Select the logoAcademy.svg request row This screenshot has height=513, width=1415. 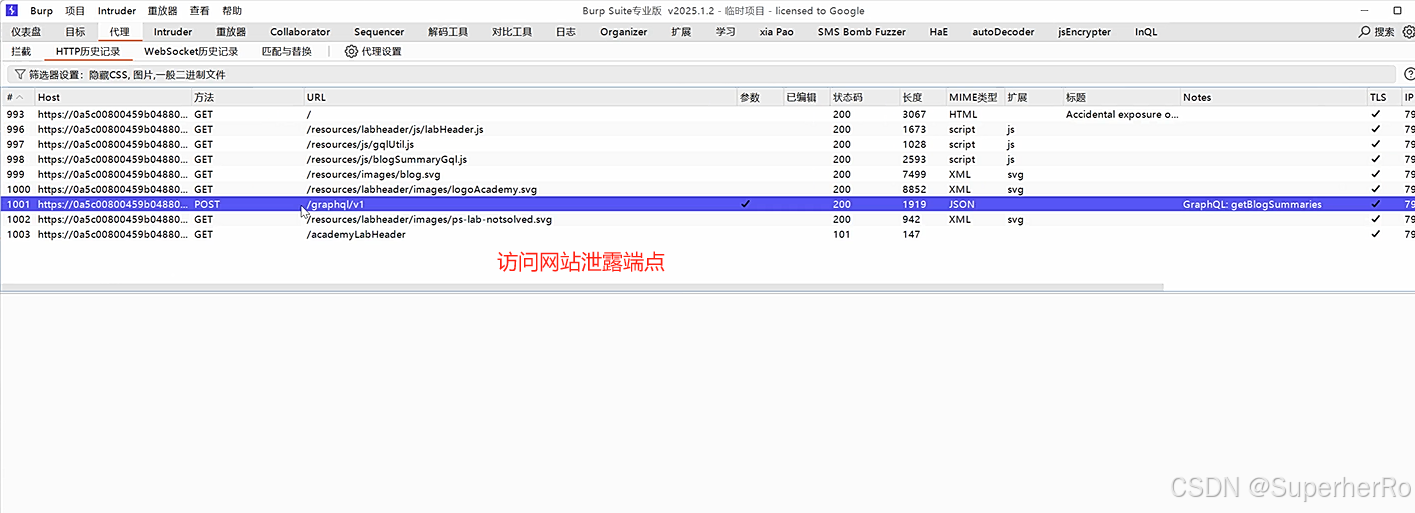pos(707,189)
